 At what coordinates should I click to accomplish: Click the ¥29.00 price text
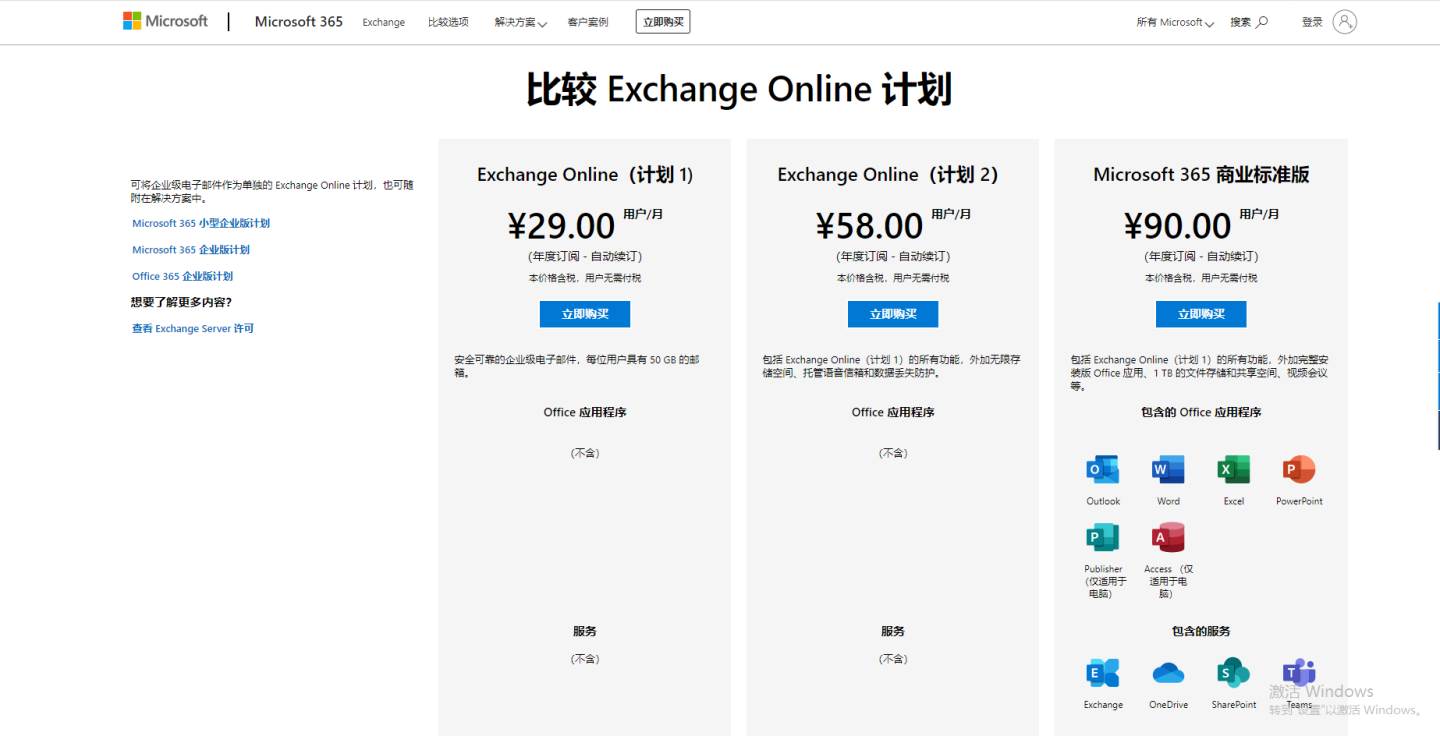561,226
